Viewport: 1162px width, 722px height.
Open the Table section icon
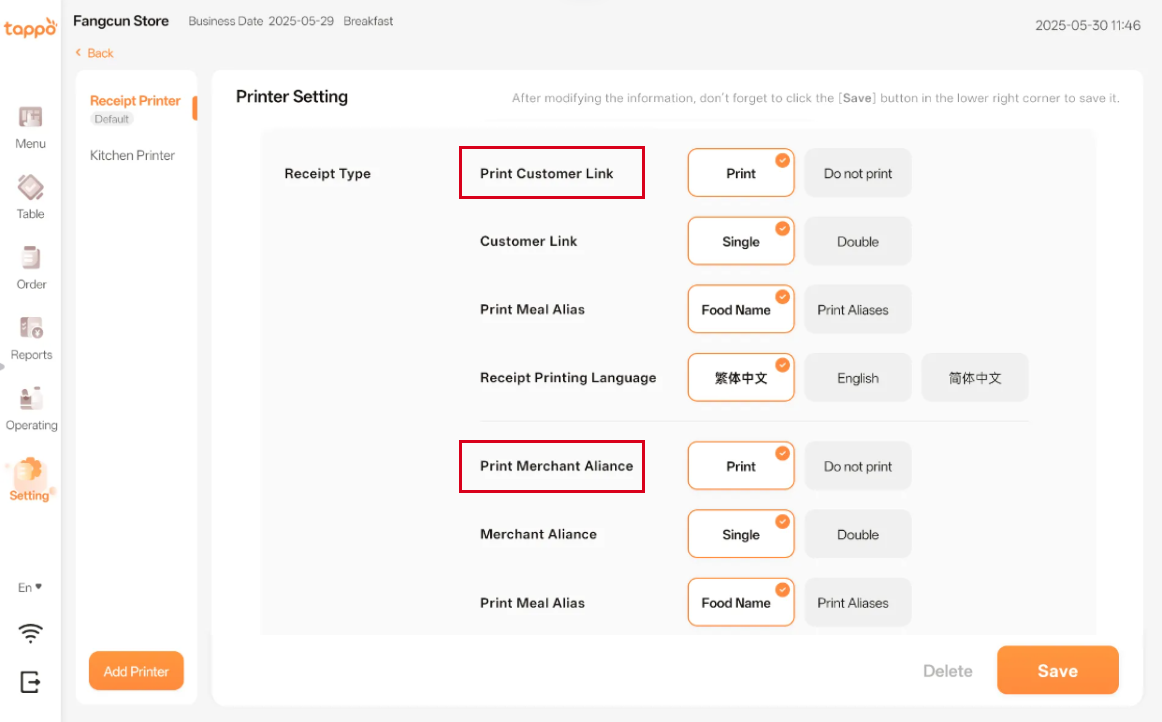(x=30, y=188)
